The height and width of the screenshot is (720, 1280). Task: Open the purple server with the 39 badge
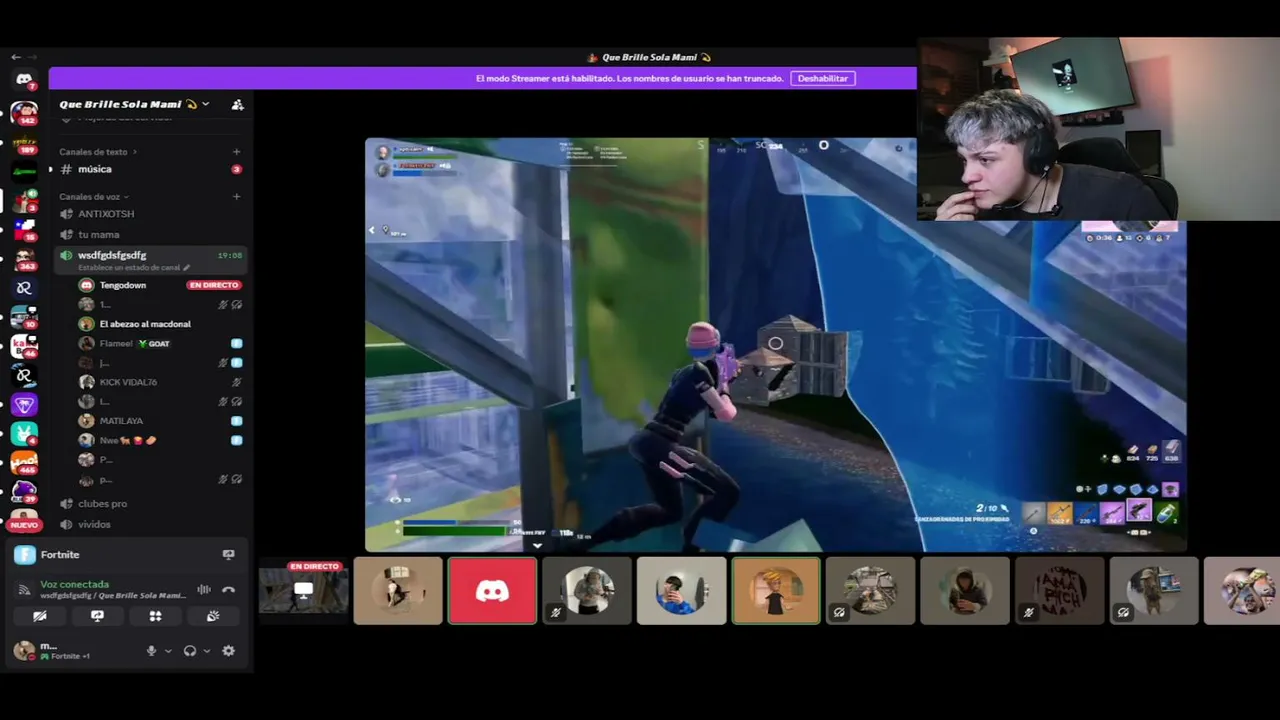point(24,492)
